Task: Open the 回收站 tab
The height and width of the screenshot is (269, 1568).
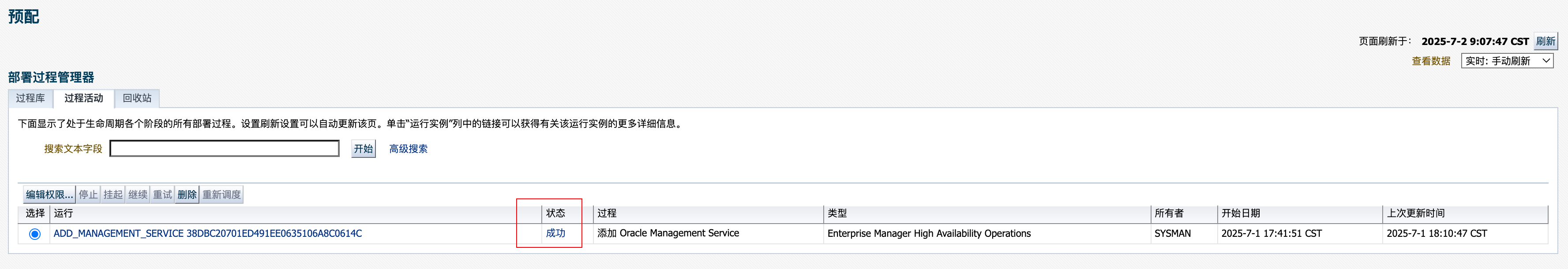Action: pyautogui.click(x=137, y=98)
